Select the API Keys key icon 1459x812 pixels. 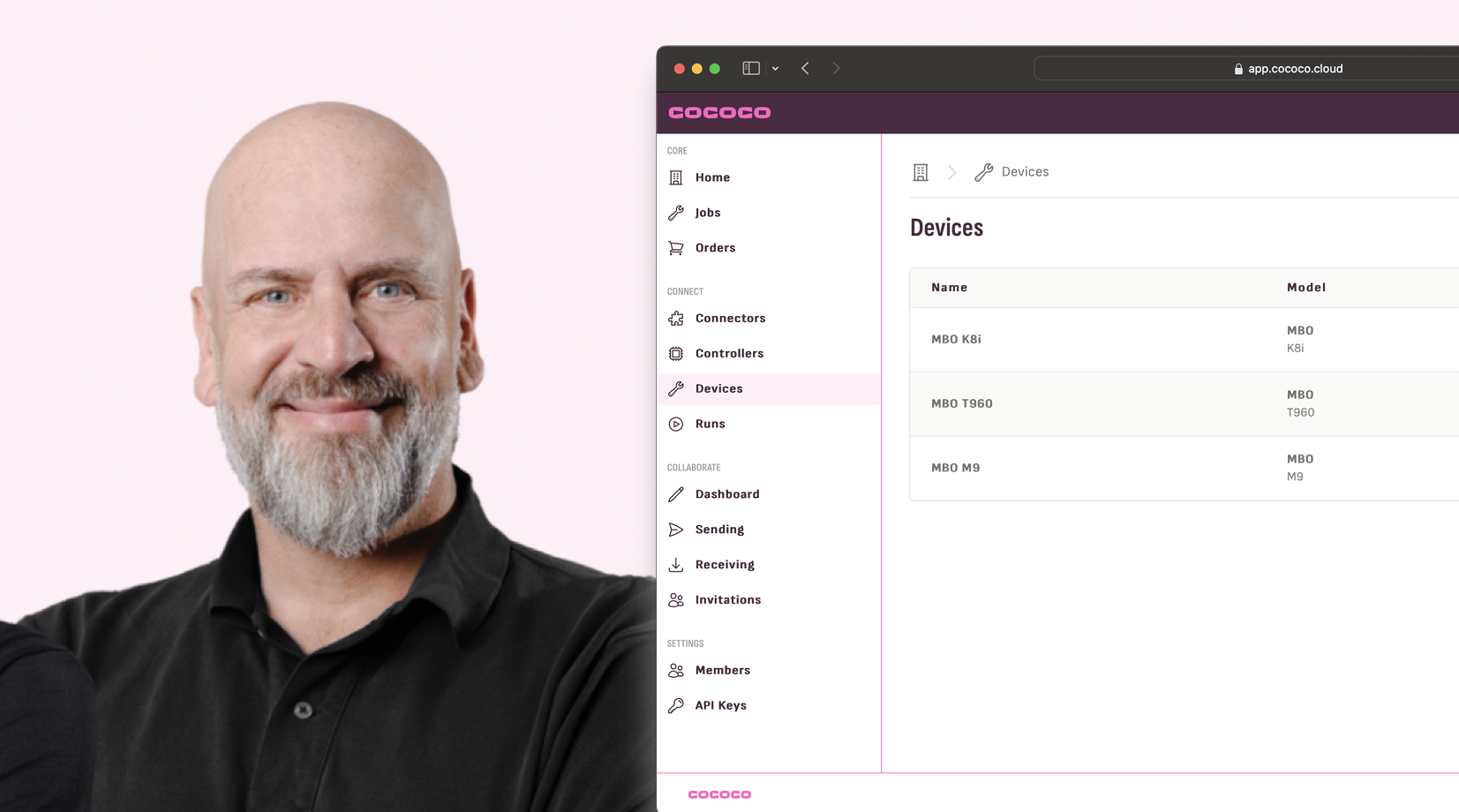(675, 704)
